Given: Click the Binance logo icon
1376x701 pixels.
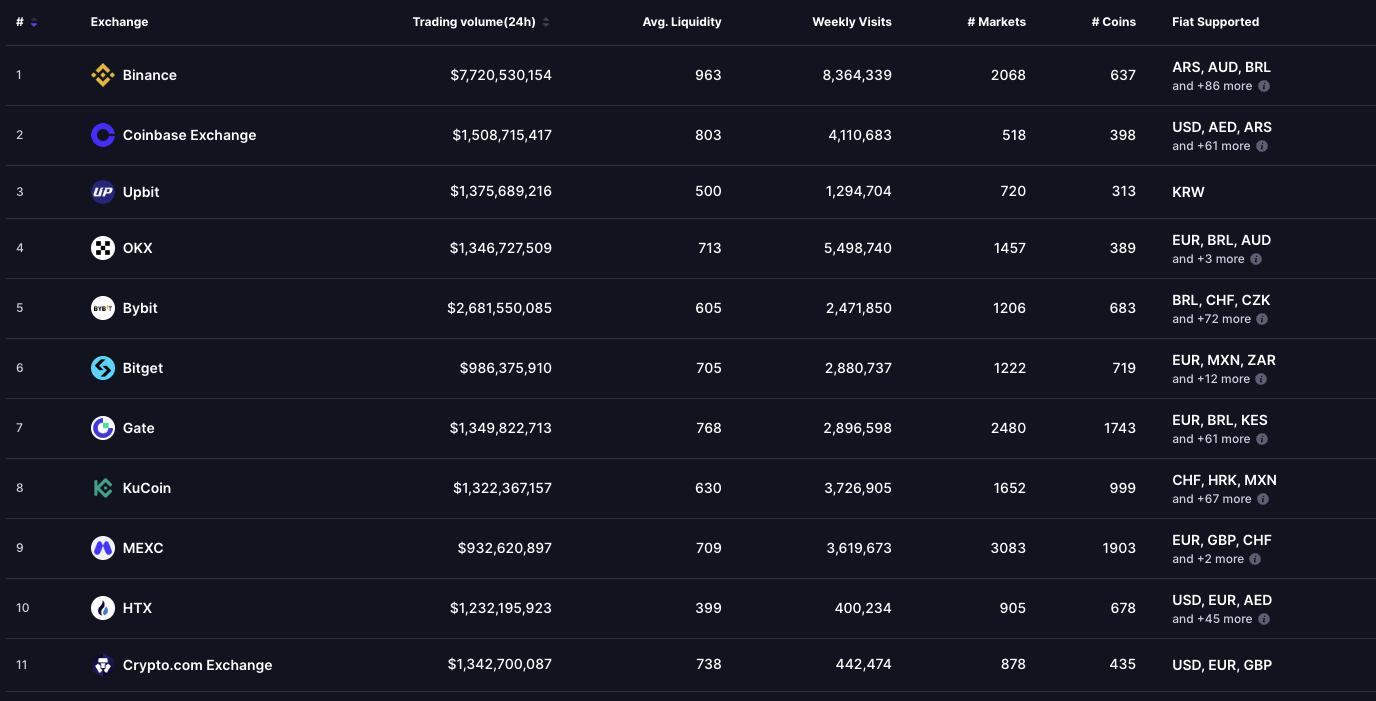Looking at the screenshot, I should [103, 75].
